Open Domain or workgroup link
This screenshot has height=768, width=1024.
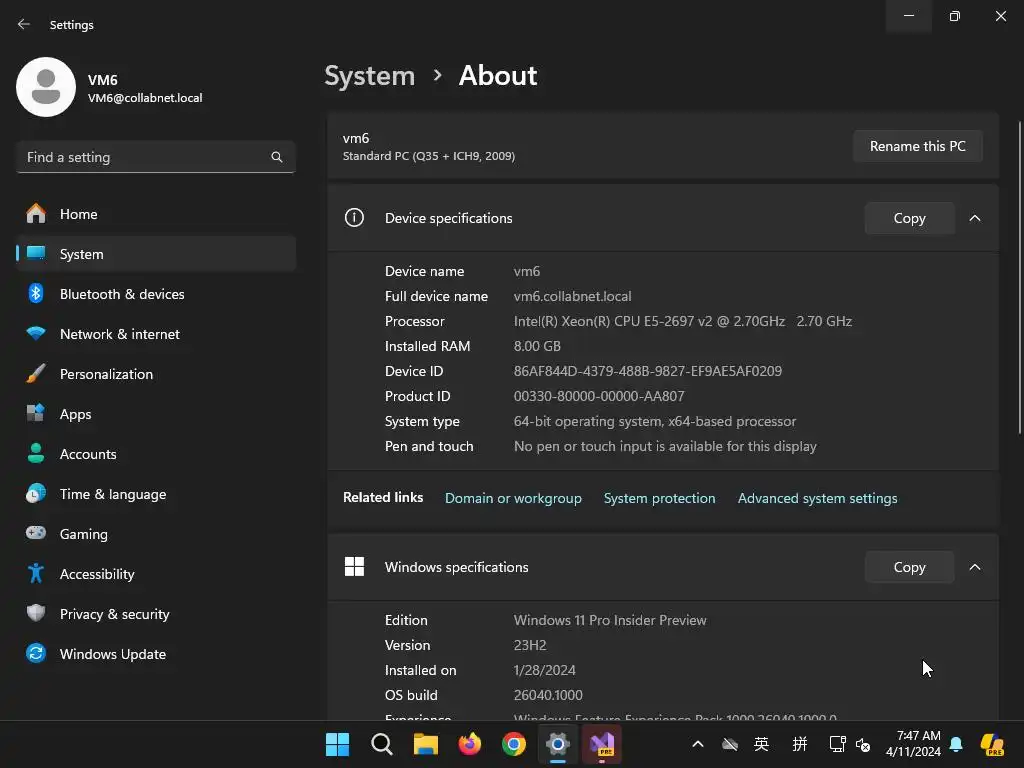point(513,498)
